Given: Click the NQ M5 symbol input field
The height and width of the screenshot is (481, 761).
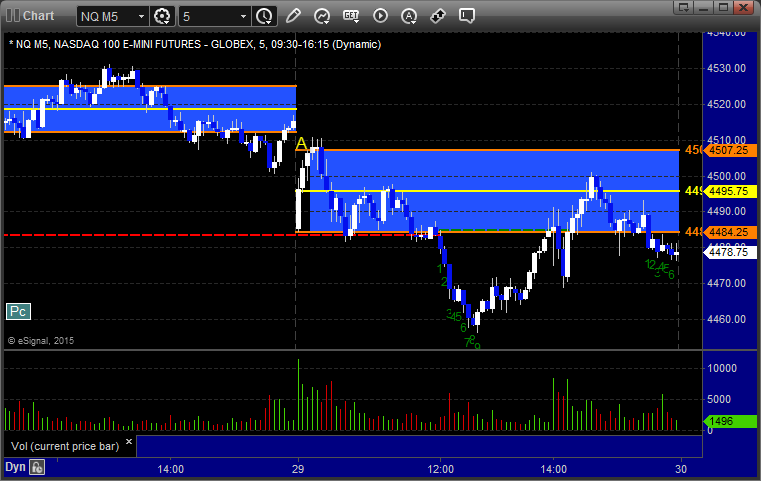Looking at the screenshot, I should (113, 17).
